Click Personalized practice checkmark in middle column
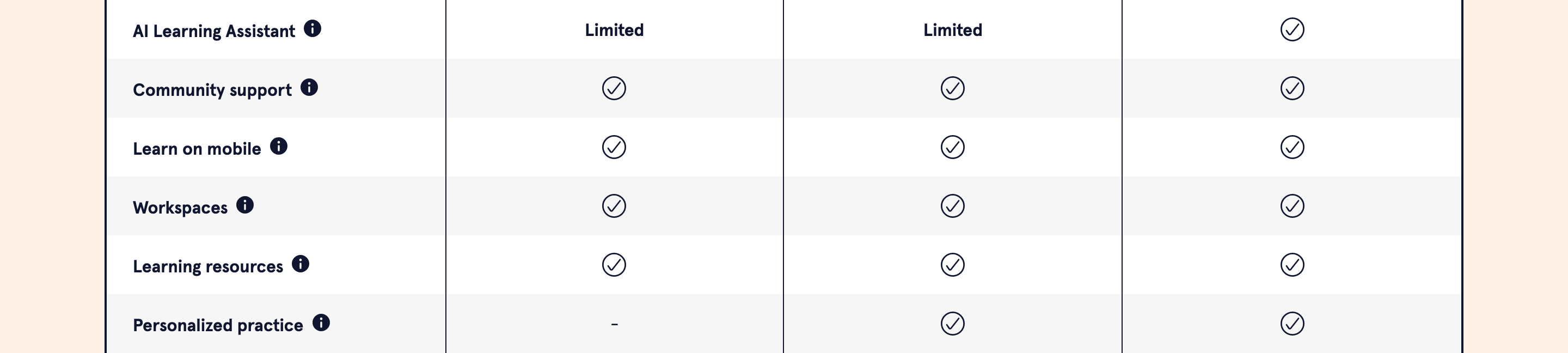This screenshot has height=353, width=1568. (x=953, y=324)
